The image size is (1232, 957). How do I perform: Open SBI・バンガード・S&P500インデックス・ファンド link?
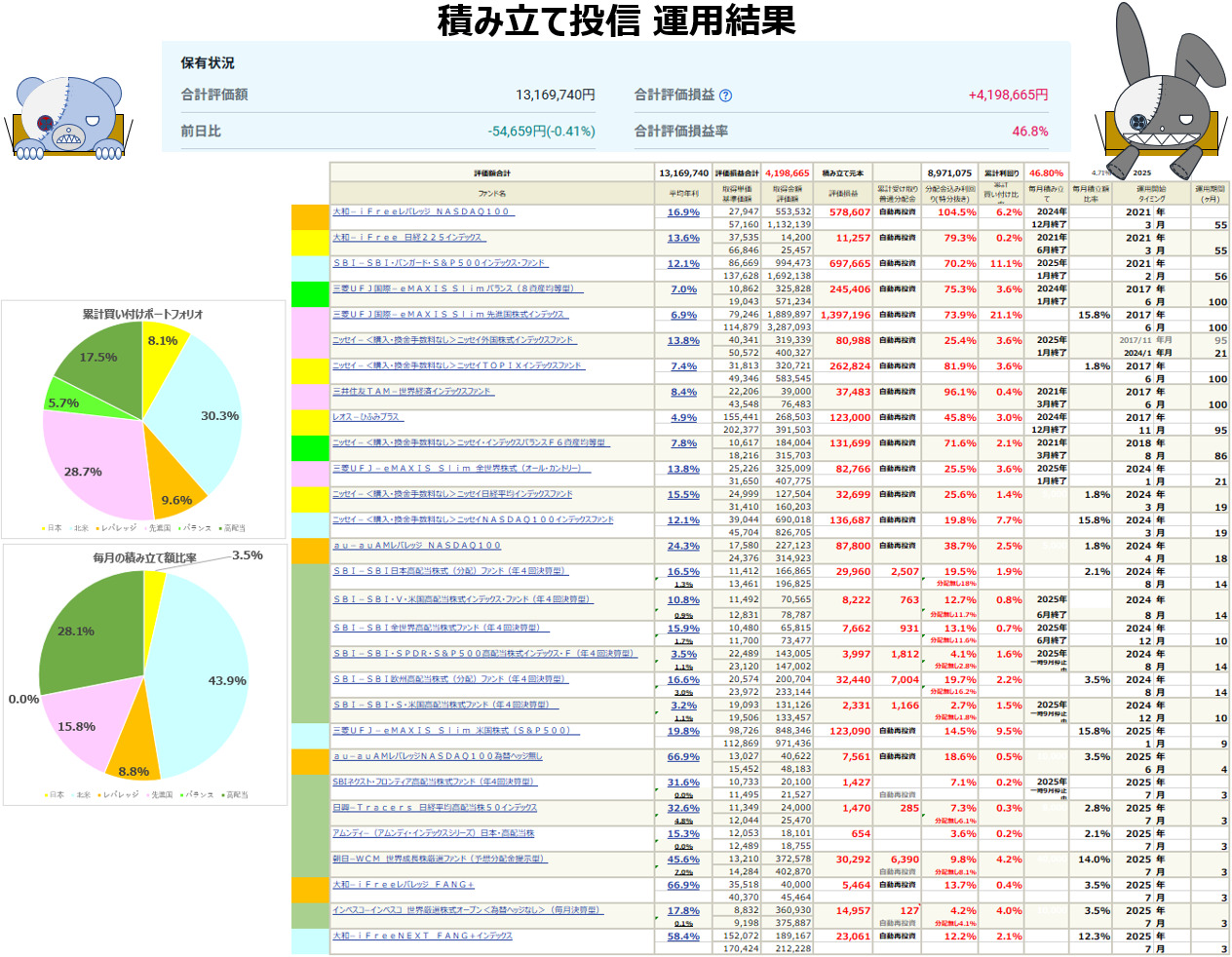click(x=440, y=263)
